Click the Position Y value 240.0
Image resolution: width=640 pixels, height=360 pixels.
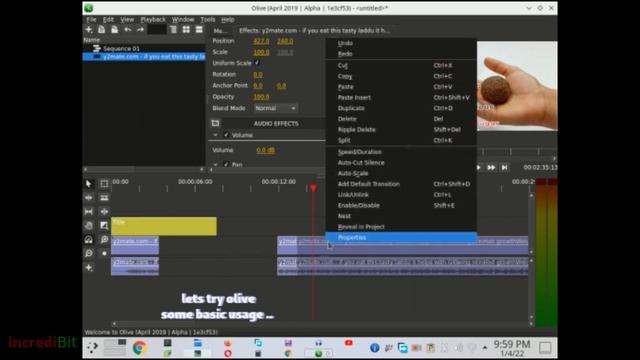tap(285, 41)
